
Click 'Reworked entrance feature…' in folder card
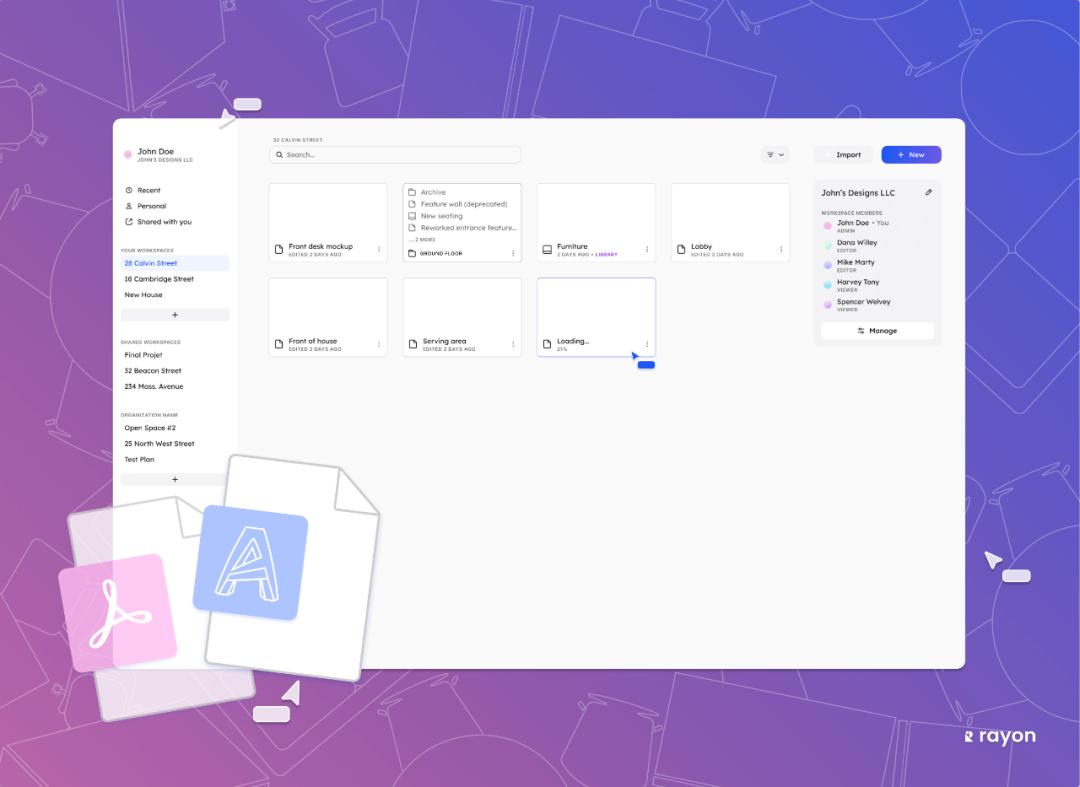[x=468, y=227]
